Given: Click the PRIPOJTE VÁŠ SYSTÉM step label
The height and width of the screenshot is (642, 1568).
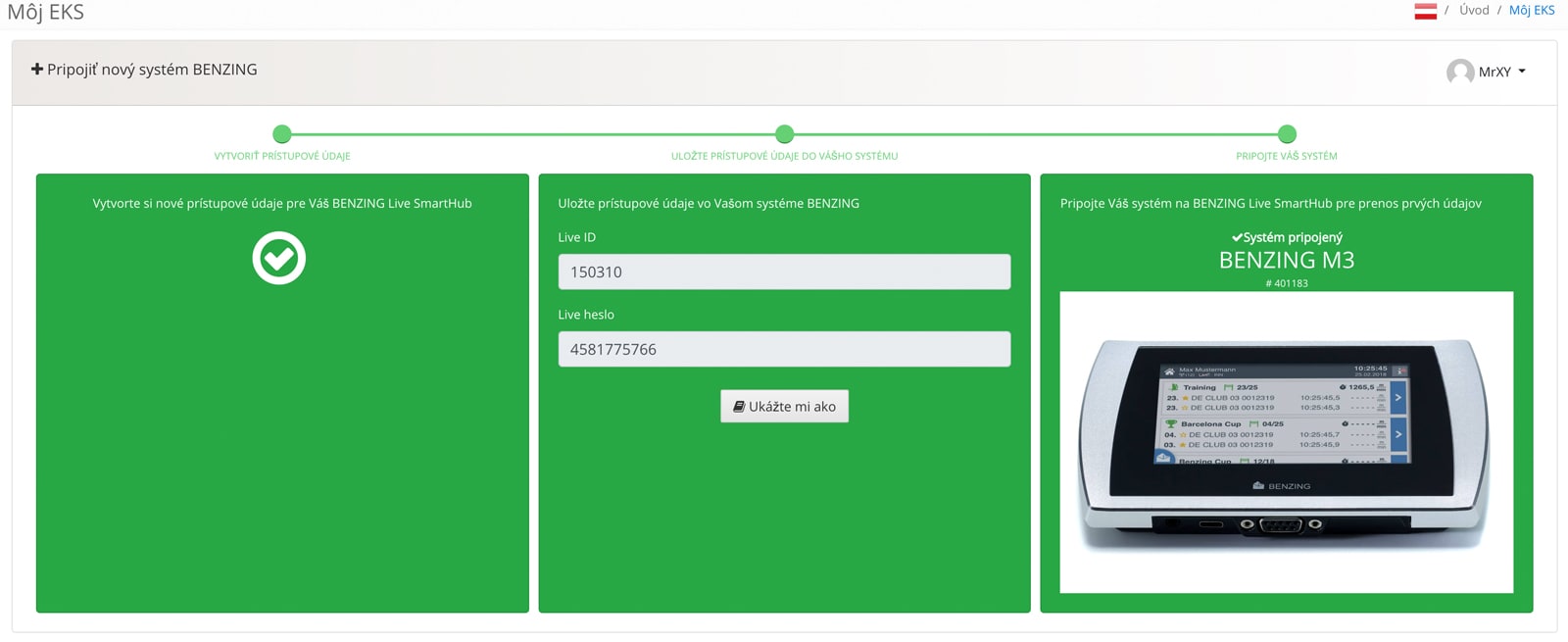Looking at the screenshot, I should [1287, 156].
